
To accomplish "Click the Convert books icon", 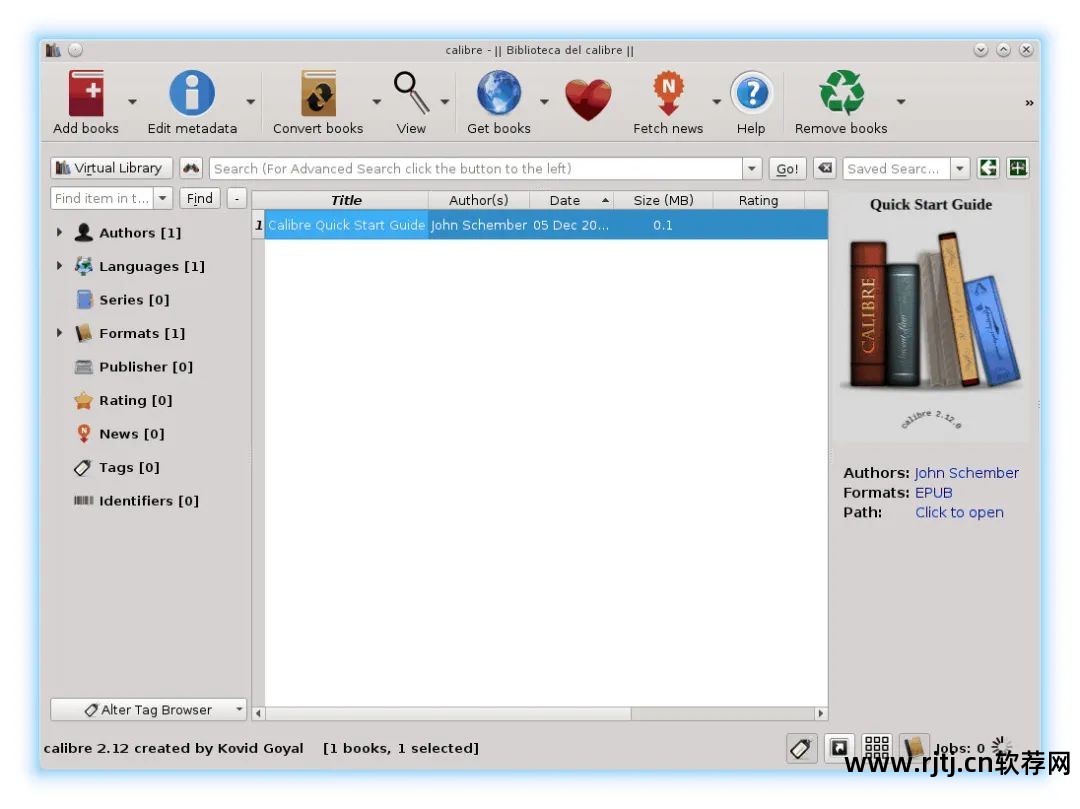I will [318, 93].
